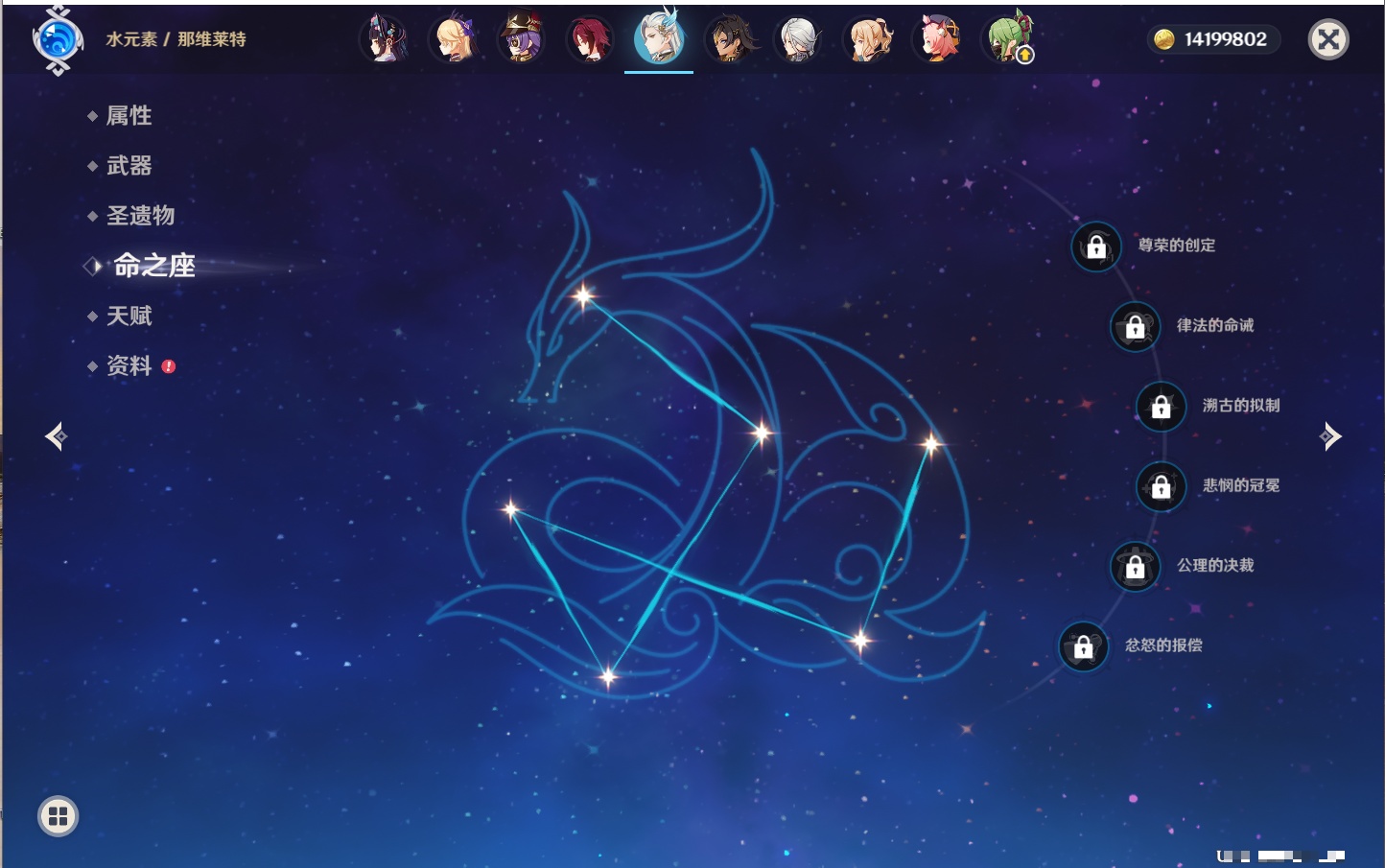
Task: Select the green-haired masked character avatar
Action: coord(1006,39)
